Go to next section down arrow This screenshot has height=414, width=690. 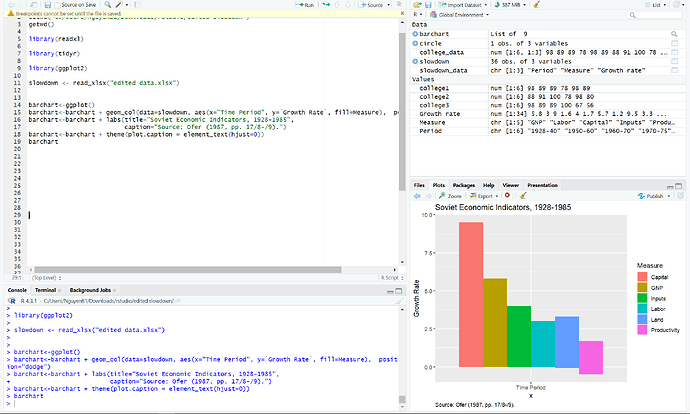[x=348, y=5]
